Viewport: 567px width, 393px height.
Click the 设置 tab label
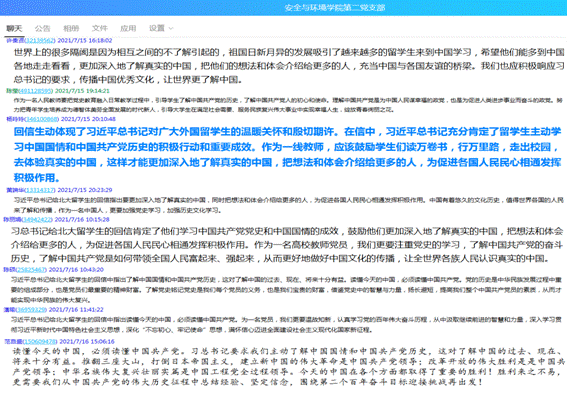(157, 28)
